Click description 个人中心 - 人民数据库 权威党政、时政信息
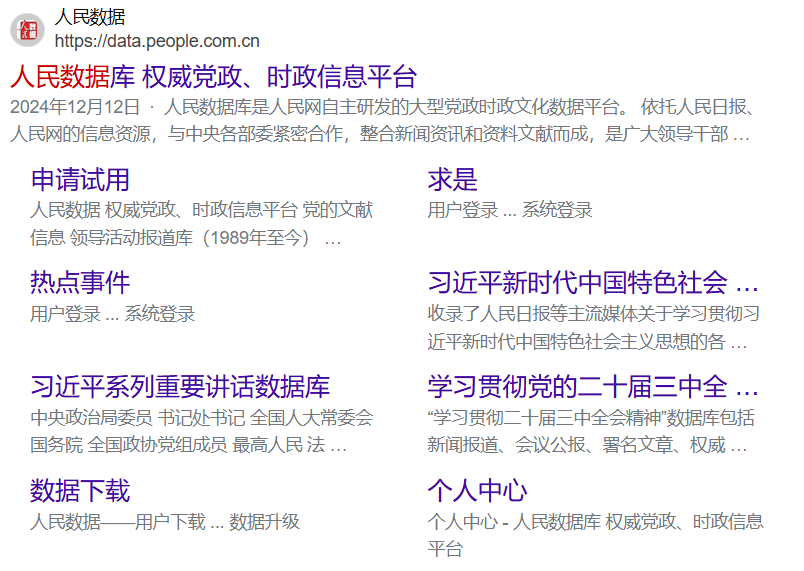 pyautogui.click(x=595, y=522)
